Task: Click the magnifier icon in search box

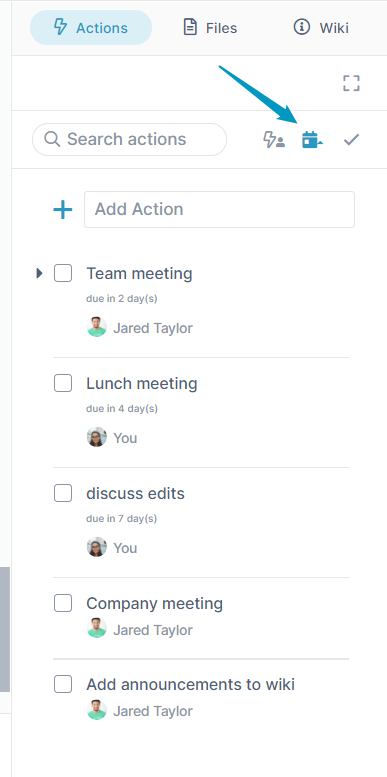Action: click(52, 139)
